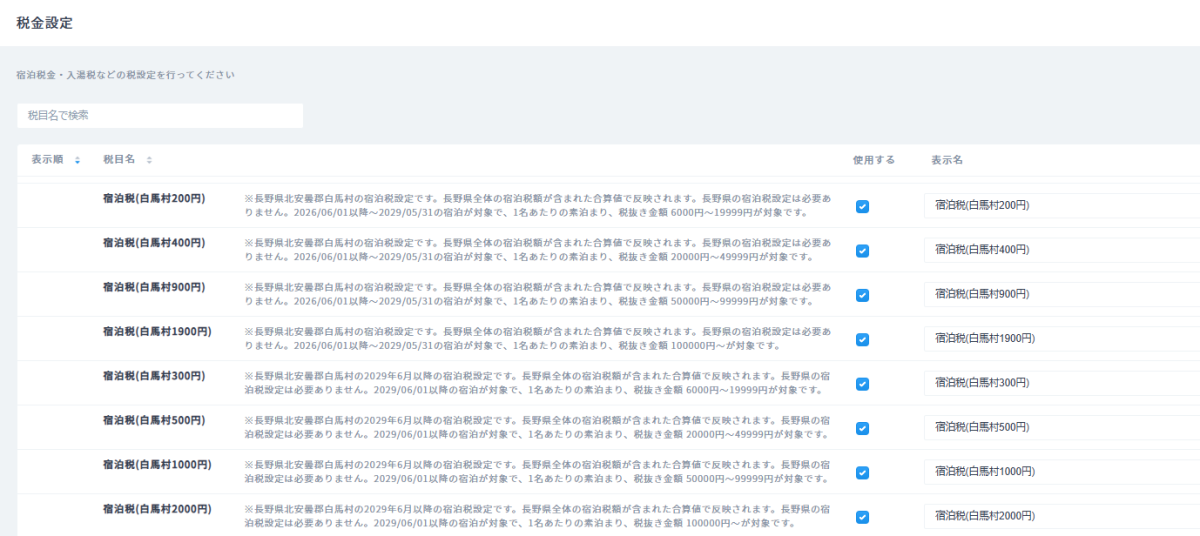
Task: Select the 表示名 input for 宿泊税(白馬村2000円)
Action: tap(1060, 516)
